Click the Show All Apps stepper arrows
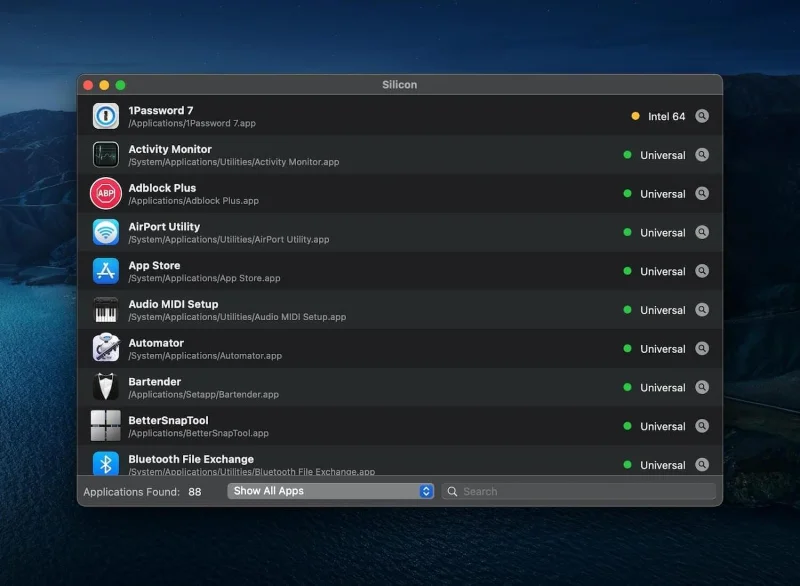 coord(426,491)
